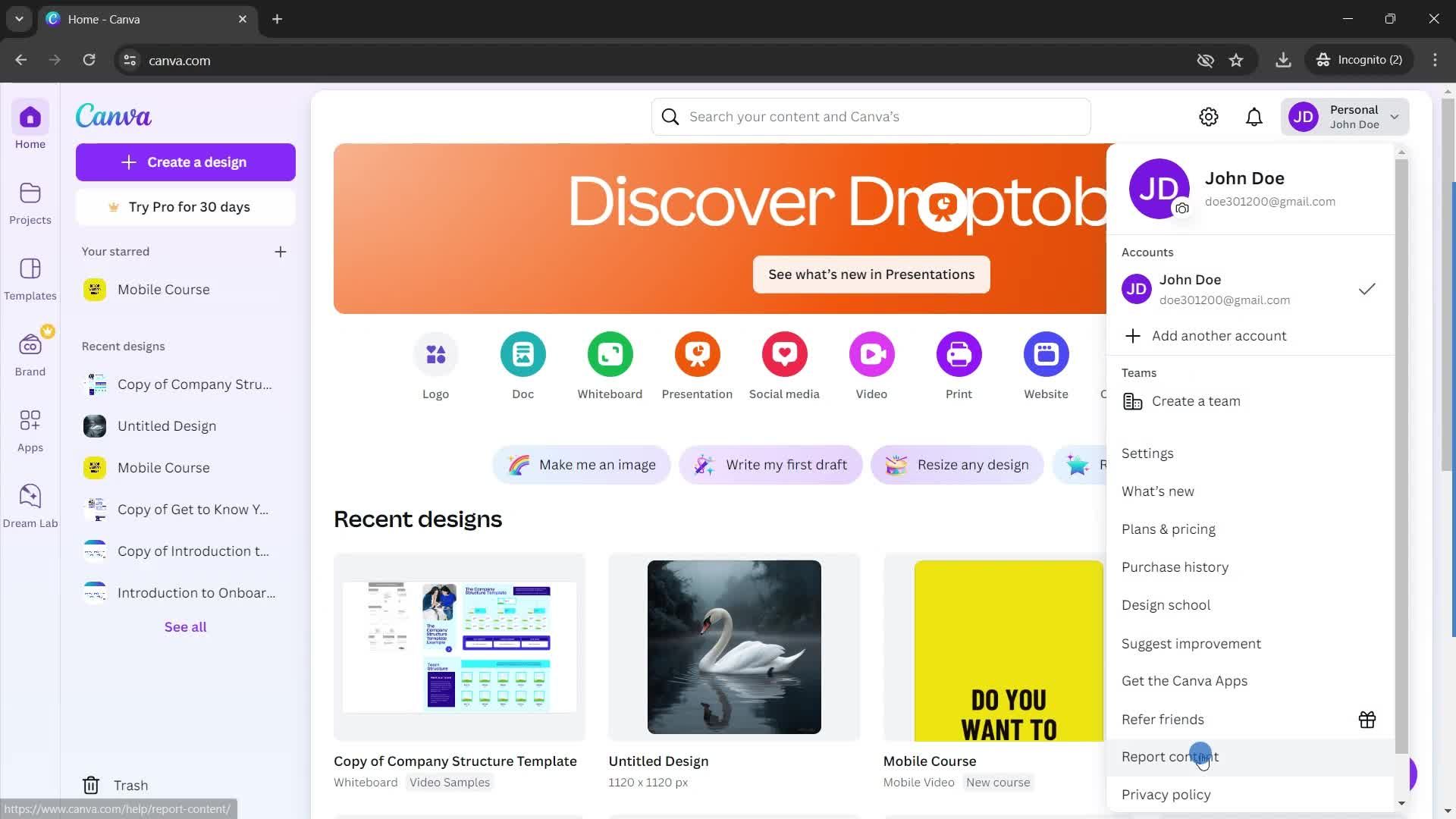1456x819 pixels.
Task: Open starred Mobile Course item
Action: (186, 290)
